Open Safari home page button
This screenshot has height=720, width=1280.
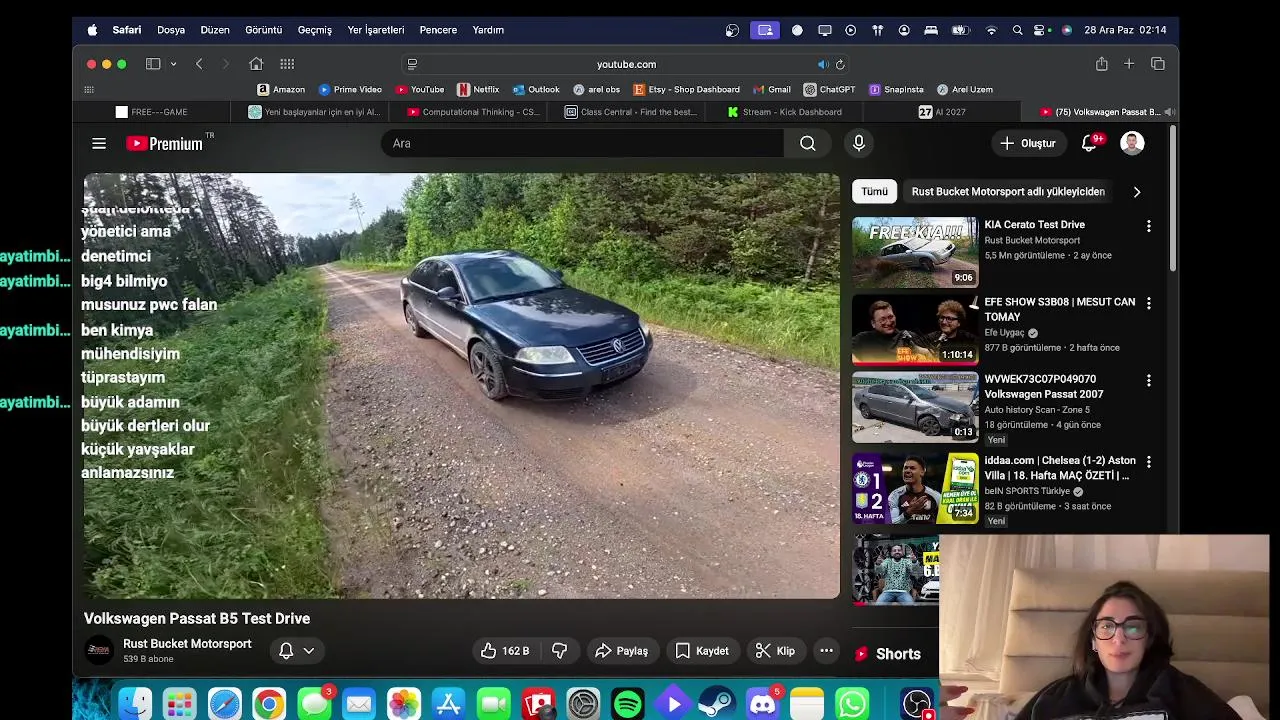[x=256, y=64]
